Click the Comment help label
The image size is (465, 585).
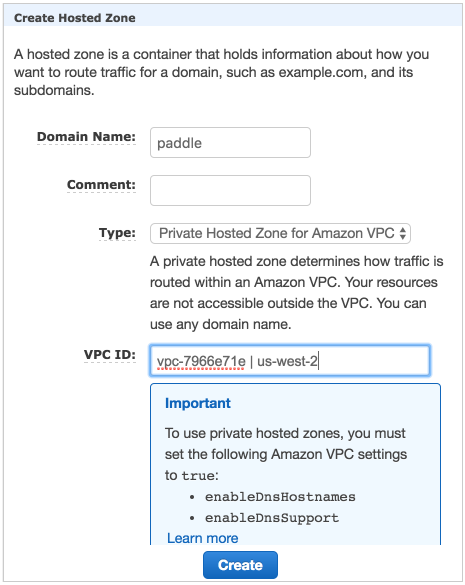(x=101, y=185)
